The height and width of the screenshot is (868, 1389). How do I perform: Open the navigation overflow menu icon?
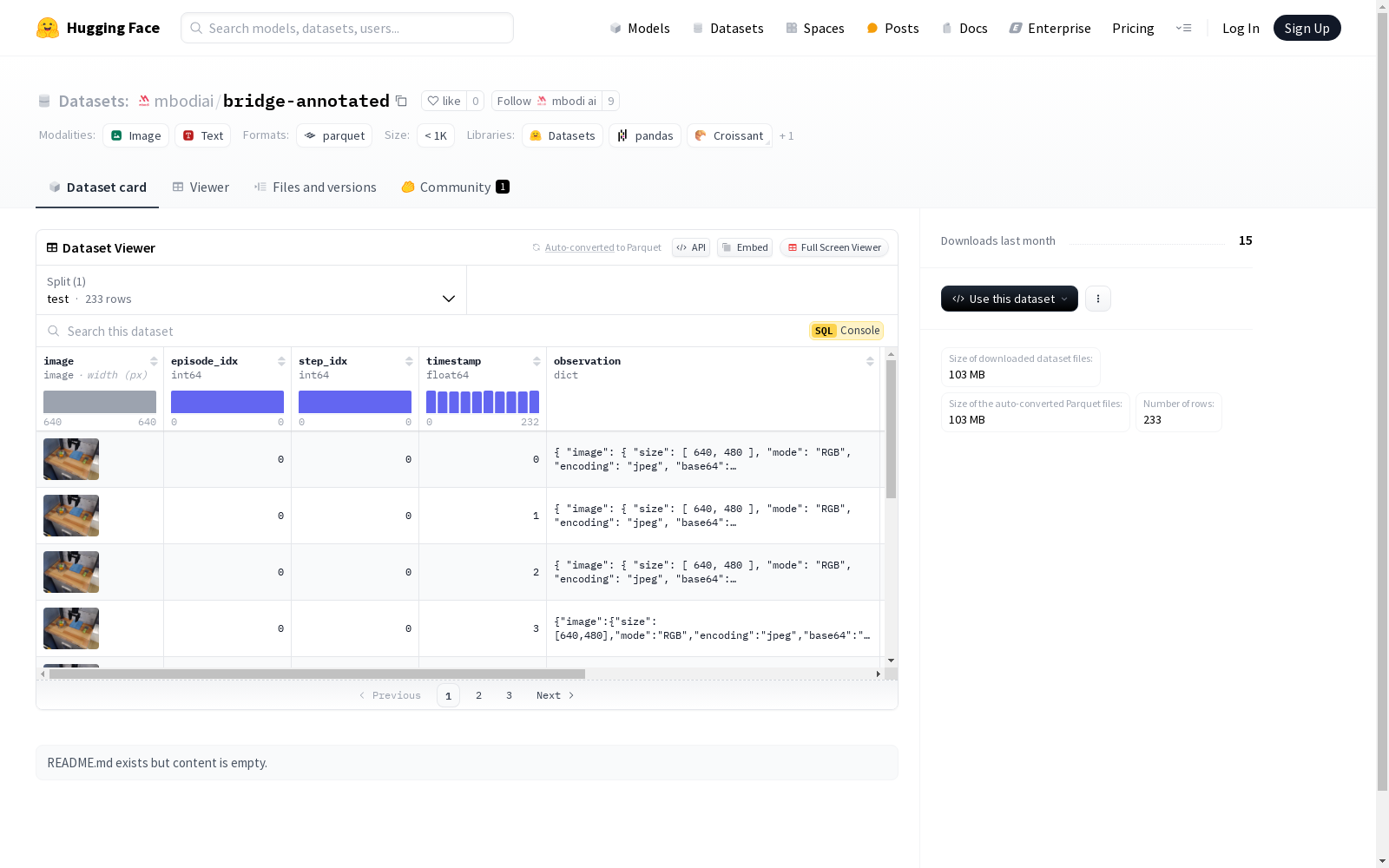(x=1183, y=28)
